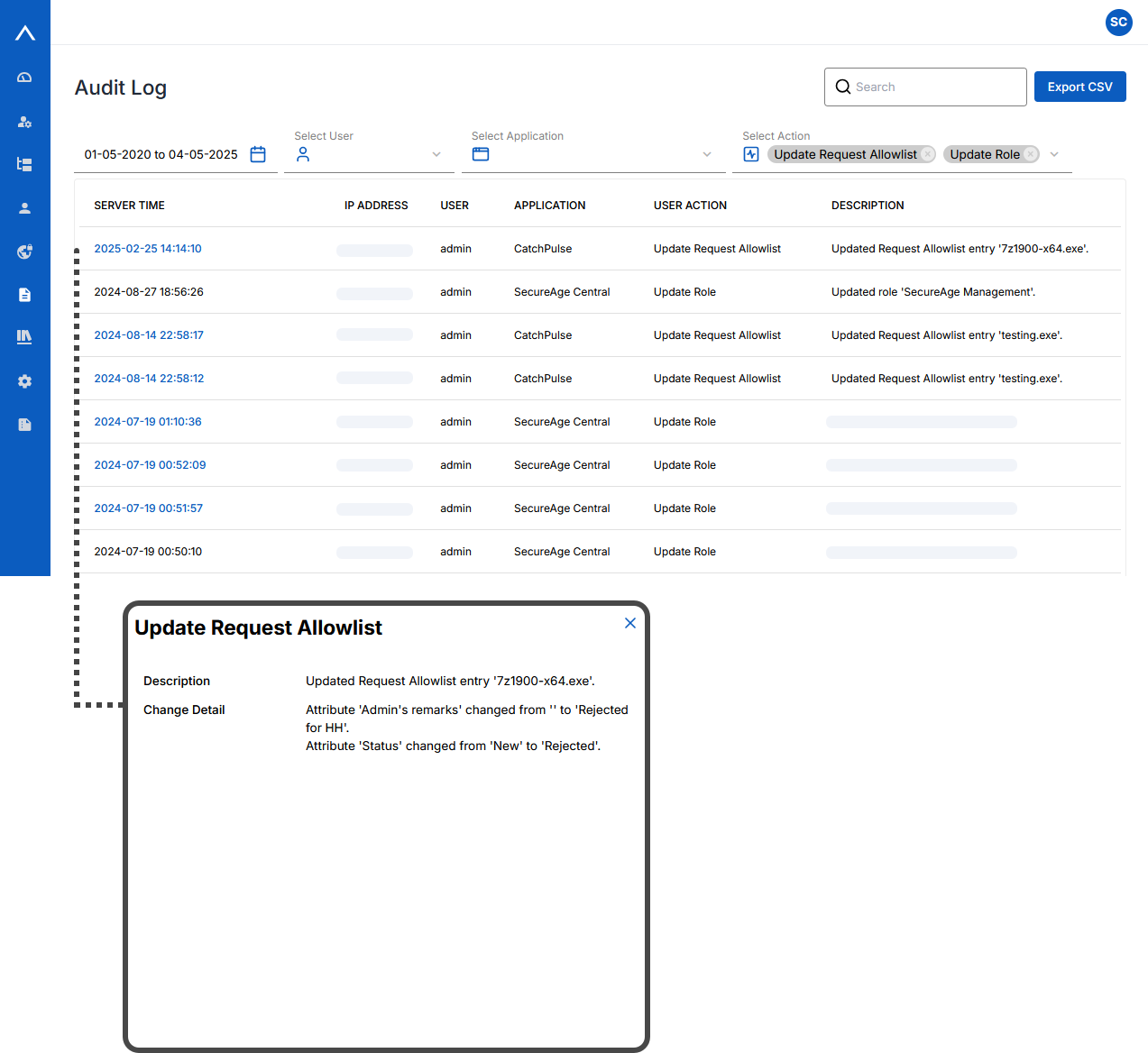Click the calendar icon beside date range
This screenshot has width=1148, height=1053.
258,154
